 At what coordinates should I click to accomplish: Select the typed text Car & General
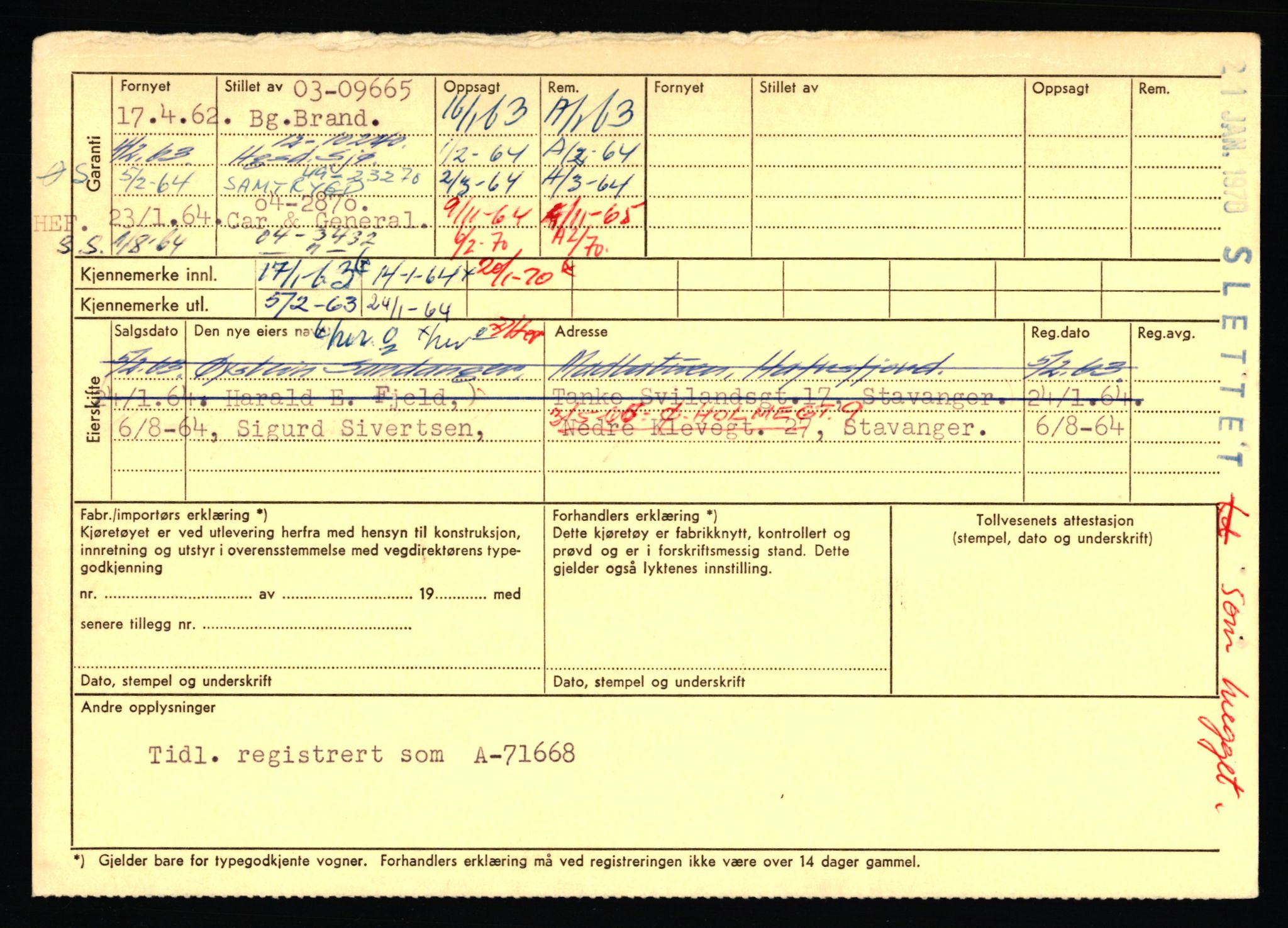click(x=328, y=220)
